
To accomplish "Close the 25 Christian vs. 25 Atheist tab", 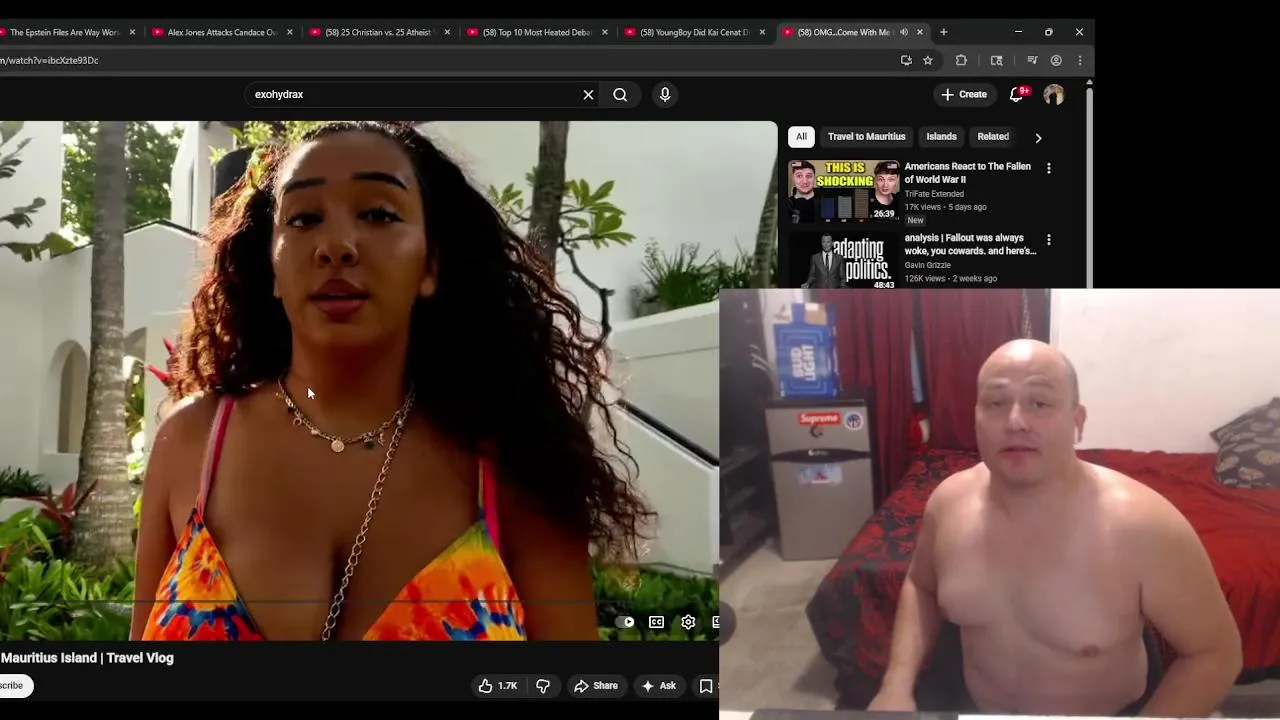I will click(x=447, y=32).
